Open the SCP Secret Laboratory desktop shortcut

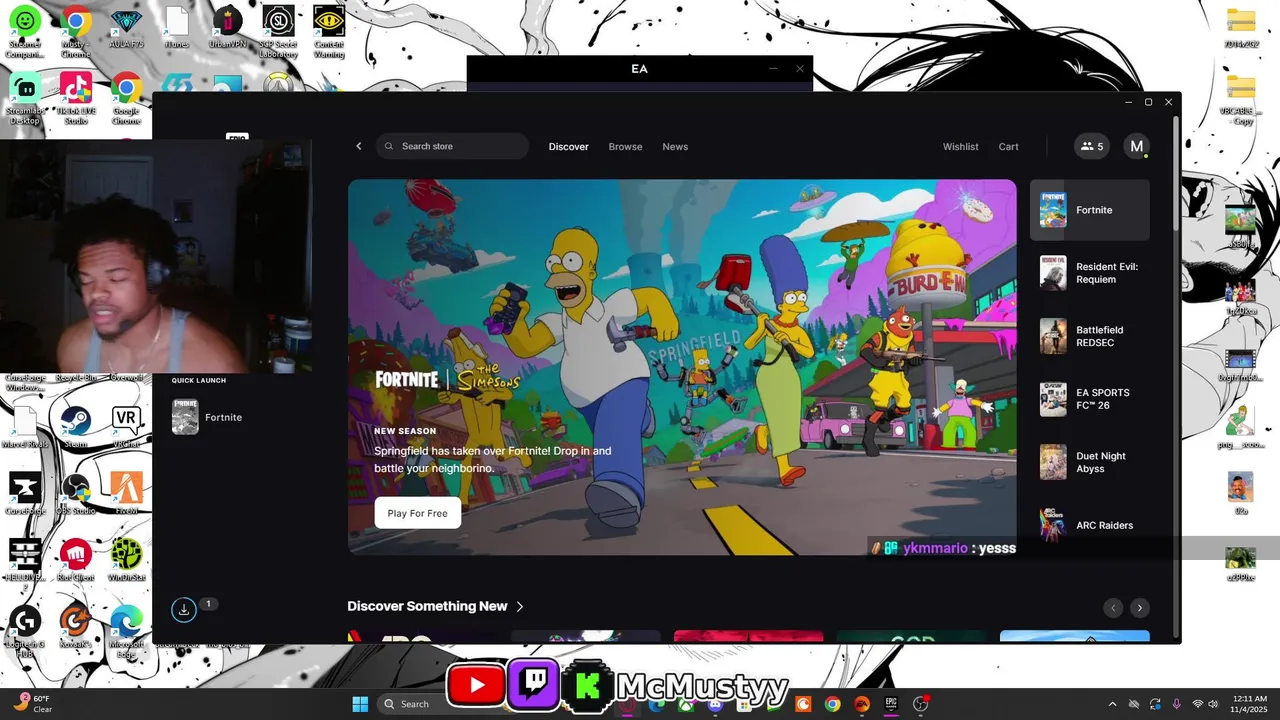(x=278, y=32)
